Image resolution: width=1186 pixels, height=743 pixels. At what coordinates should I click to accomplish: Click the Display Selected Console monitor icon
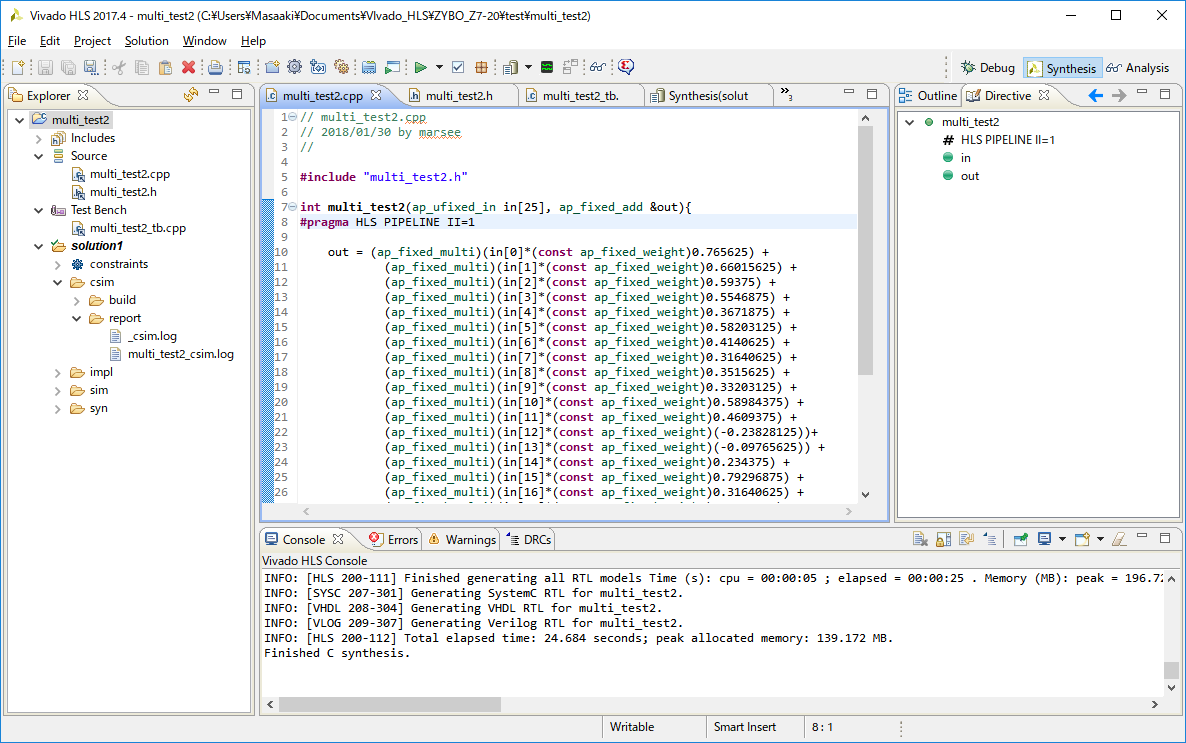coord(1045,539)
